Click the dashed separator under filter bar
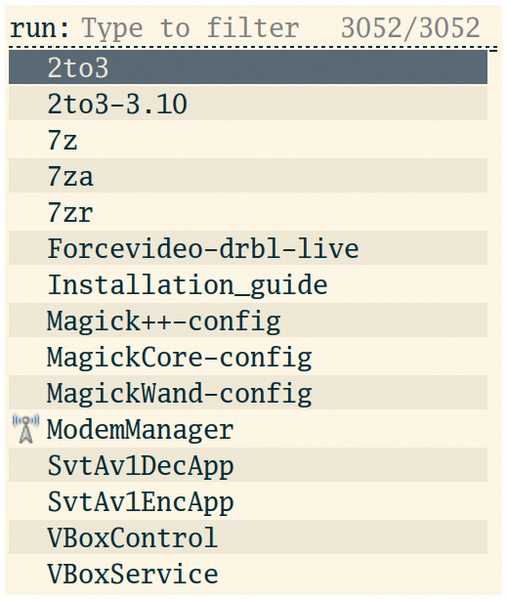The height and width of the screenshot is (600, 507). pyautogui.click(x=253, y=48)
